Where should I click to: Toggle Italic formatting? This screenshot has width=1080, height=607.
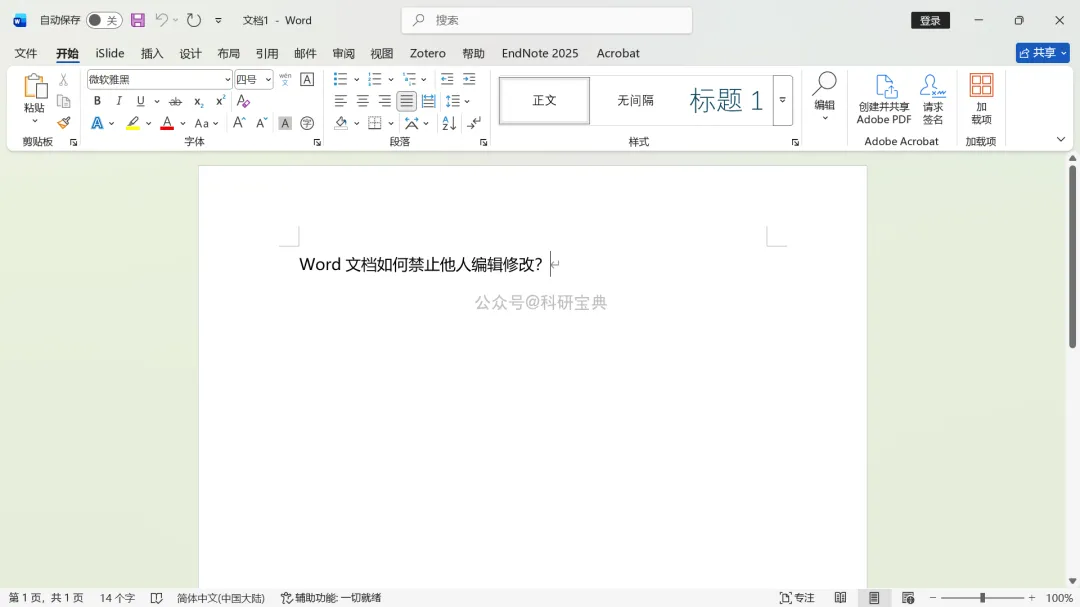118,101
